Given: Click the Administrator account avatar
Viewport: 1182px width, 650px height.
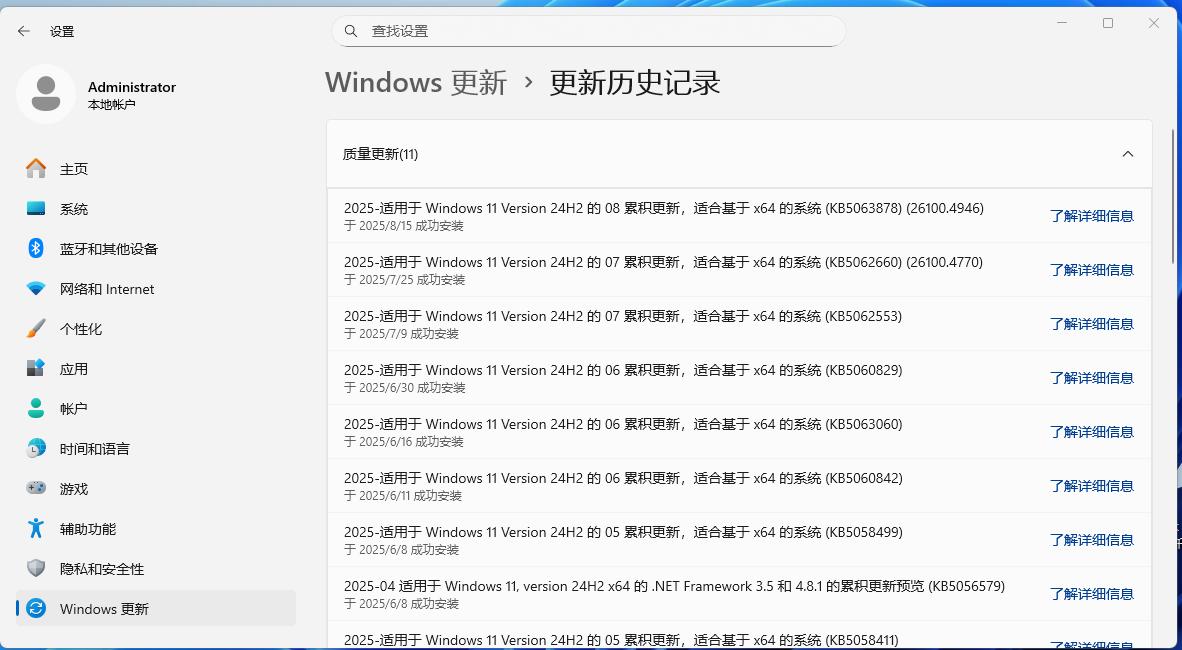Looking at the screenshot, I should point(46,94).
